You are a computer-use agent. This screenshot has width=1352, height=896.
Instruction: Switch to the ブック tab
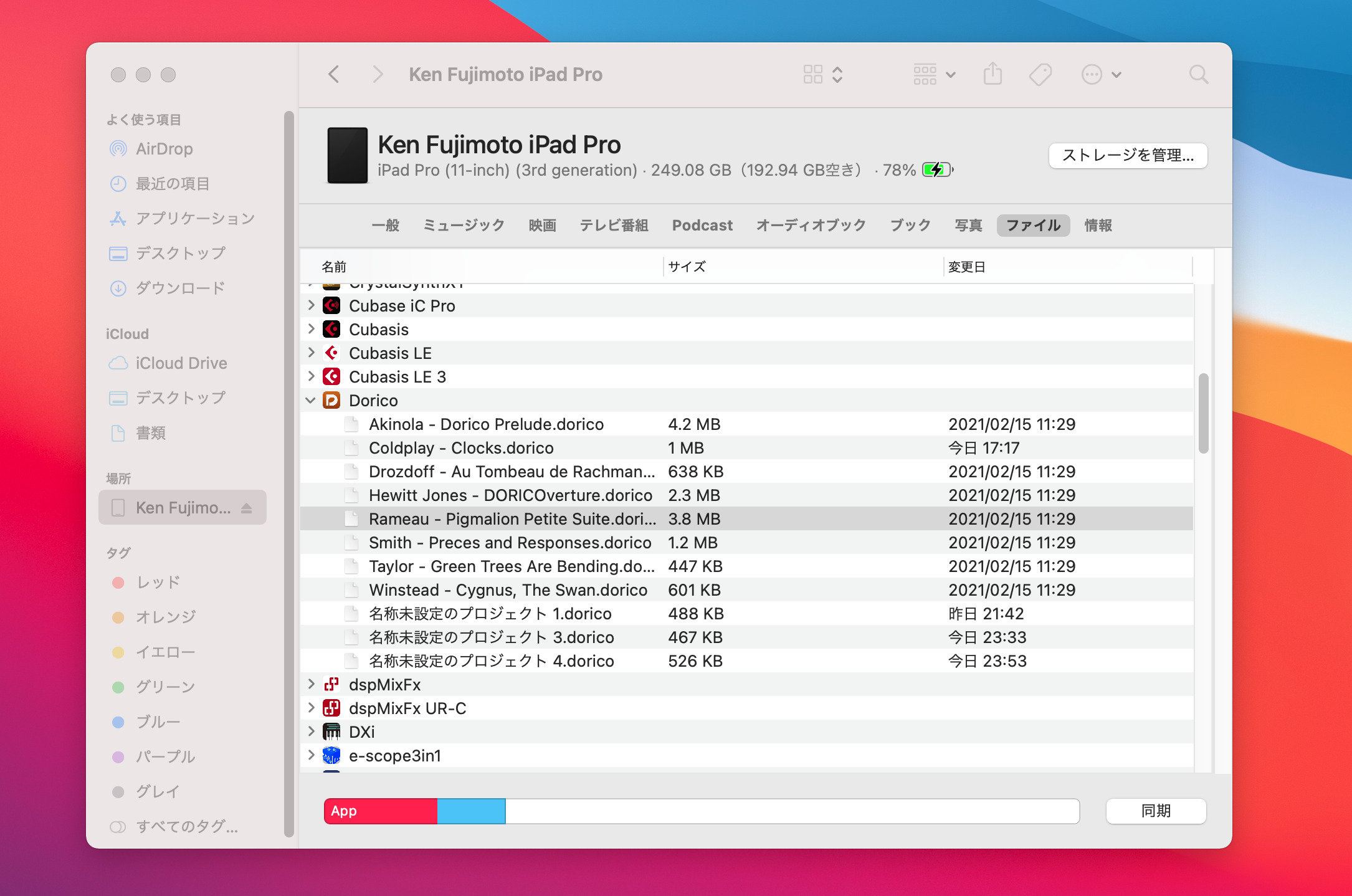[910, 225]
